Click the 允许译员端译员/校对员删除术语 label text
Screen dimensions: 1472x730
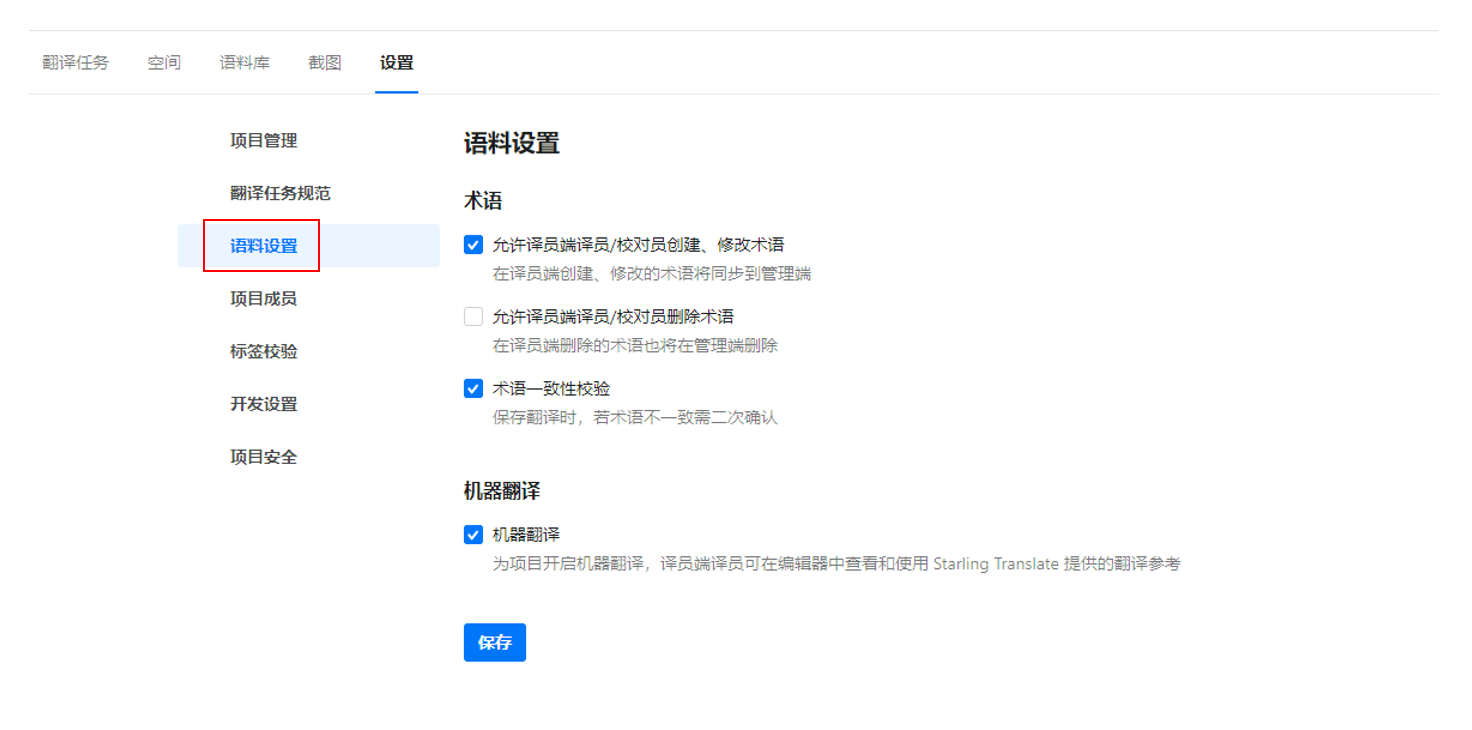pyautogui.click(x=613, y=317)
